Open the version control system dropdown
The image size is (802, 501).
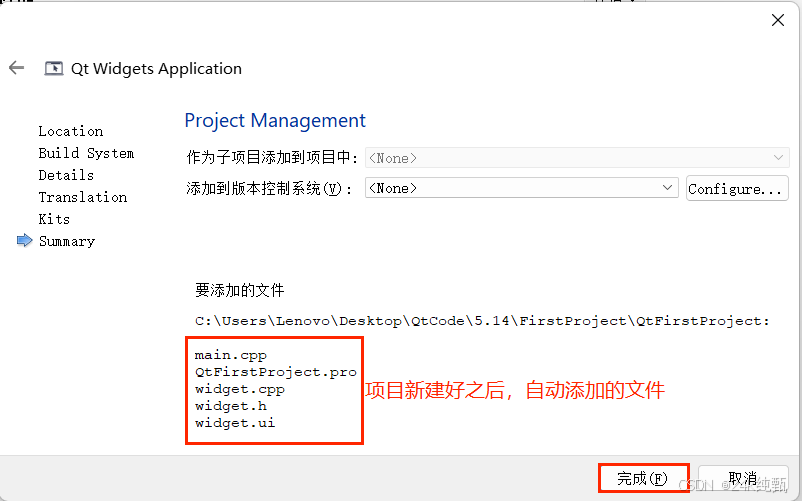522,188
